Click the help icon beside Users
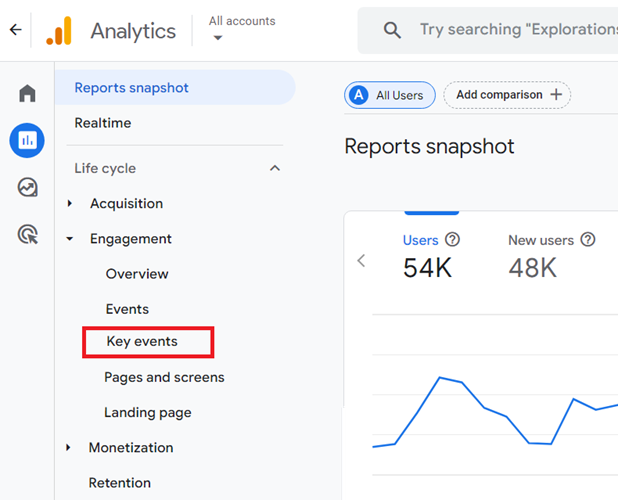This screenshot has height=500, width=618. (x=453, y=240)
